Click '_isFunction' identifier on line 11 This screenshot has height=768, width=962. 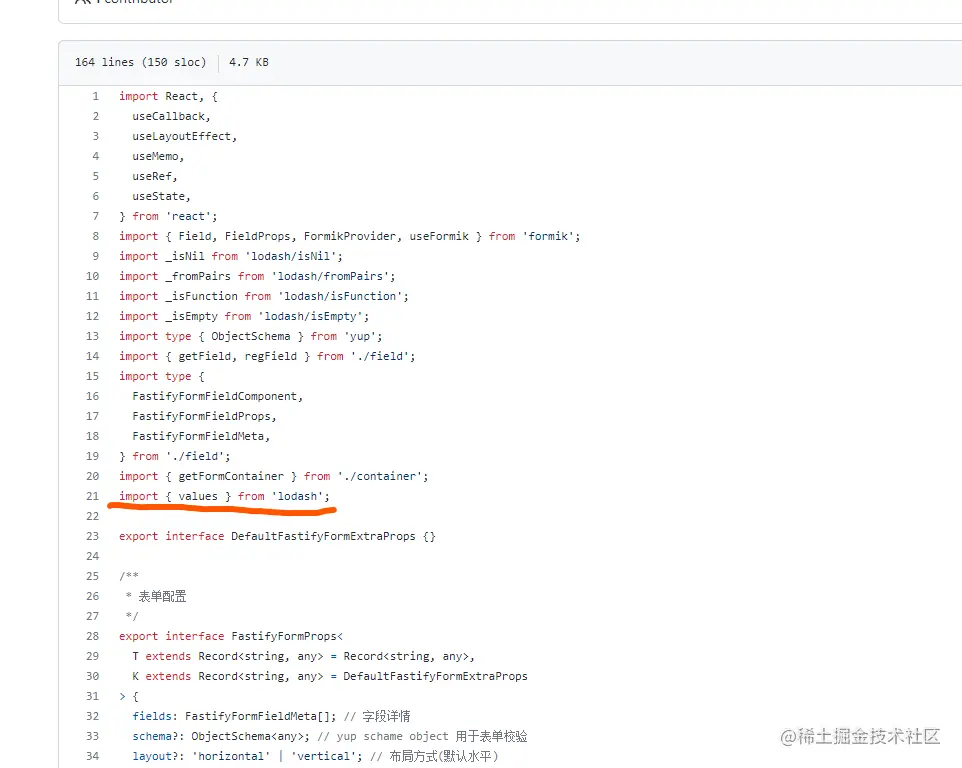tap(201, 296)
